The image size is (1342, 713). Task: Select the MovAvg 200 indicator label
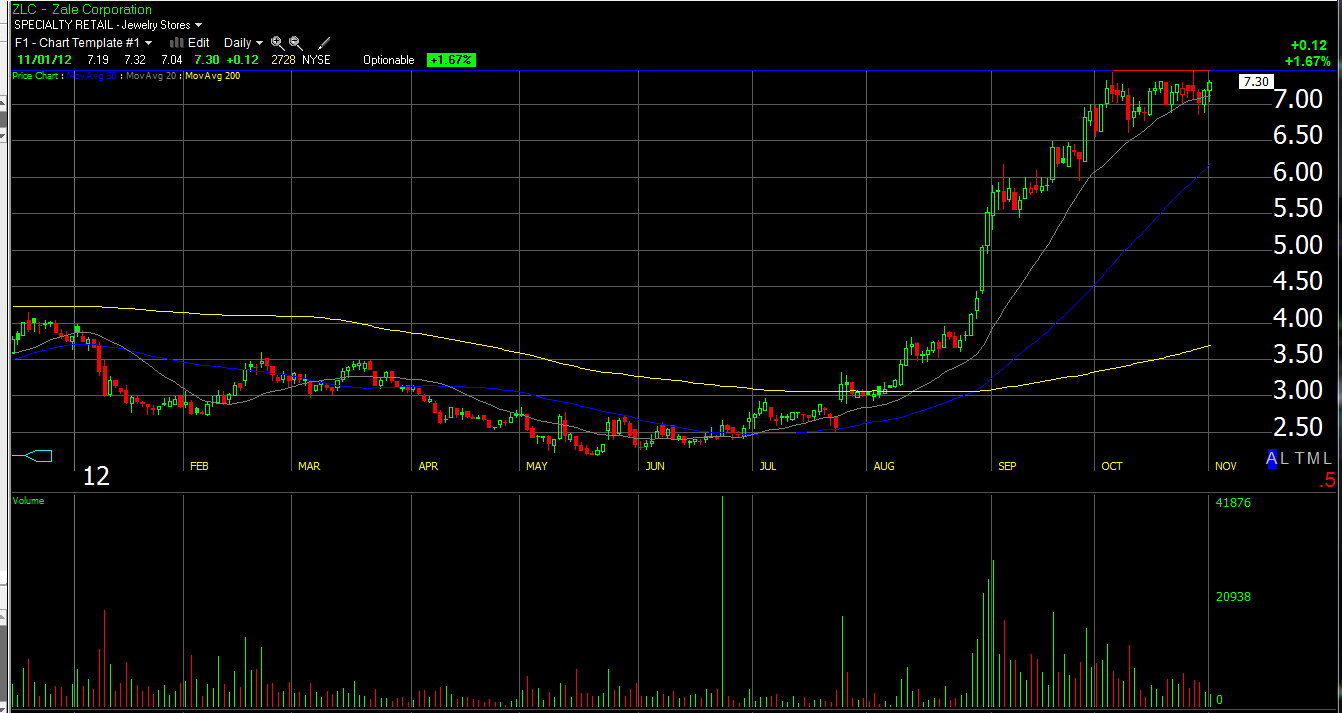(x=212, y=76)
